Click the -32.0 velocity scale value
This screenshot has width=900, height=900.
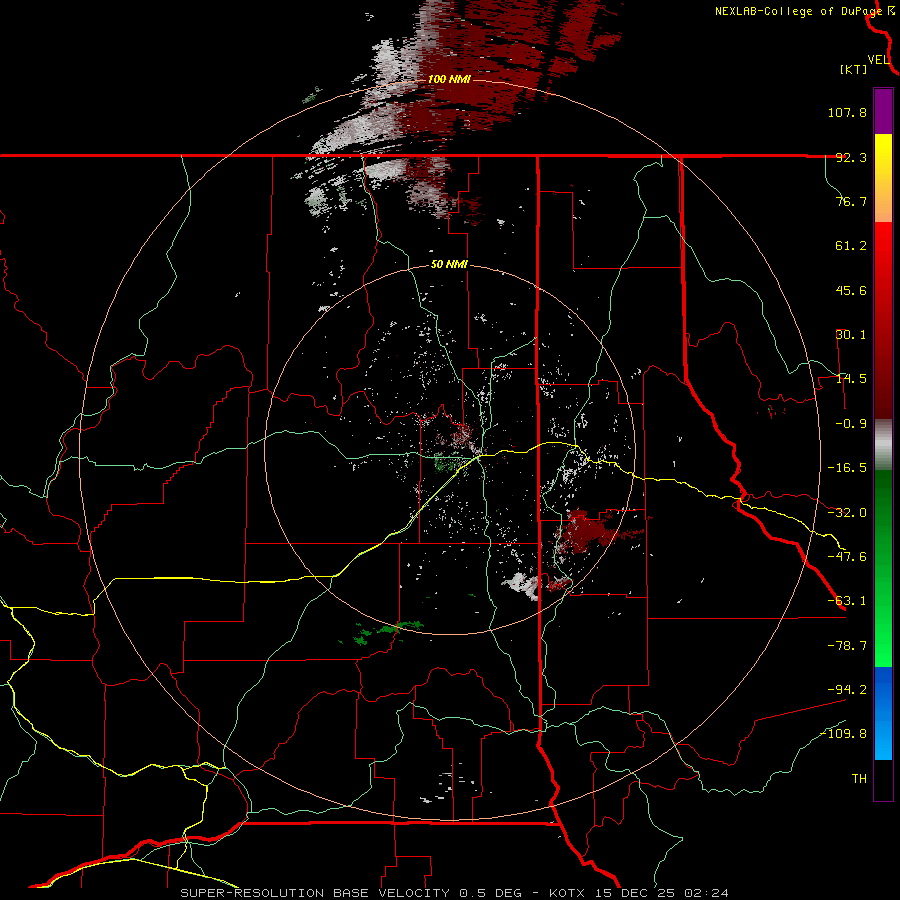point(847,513)
